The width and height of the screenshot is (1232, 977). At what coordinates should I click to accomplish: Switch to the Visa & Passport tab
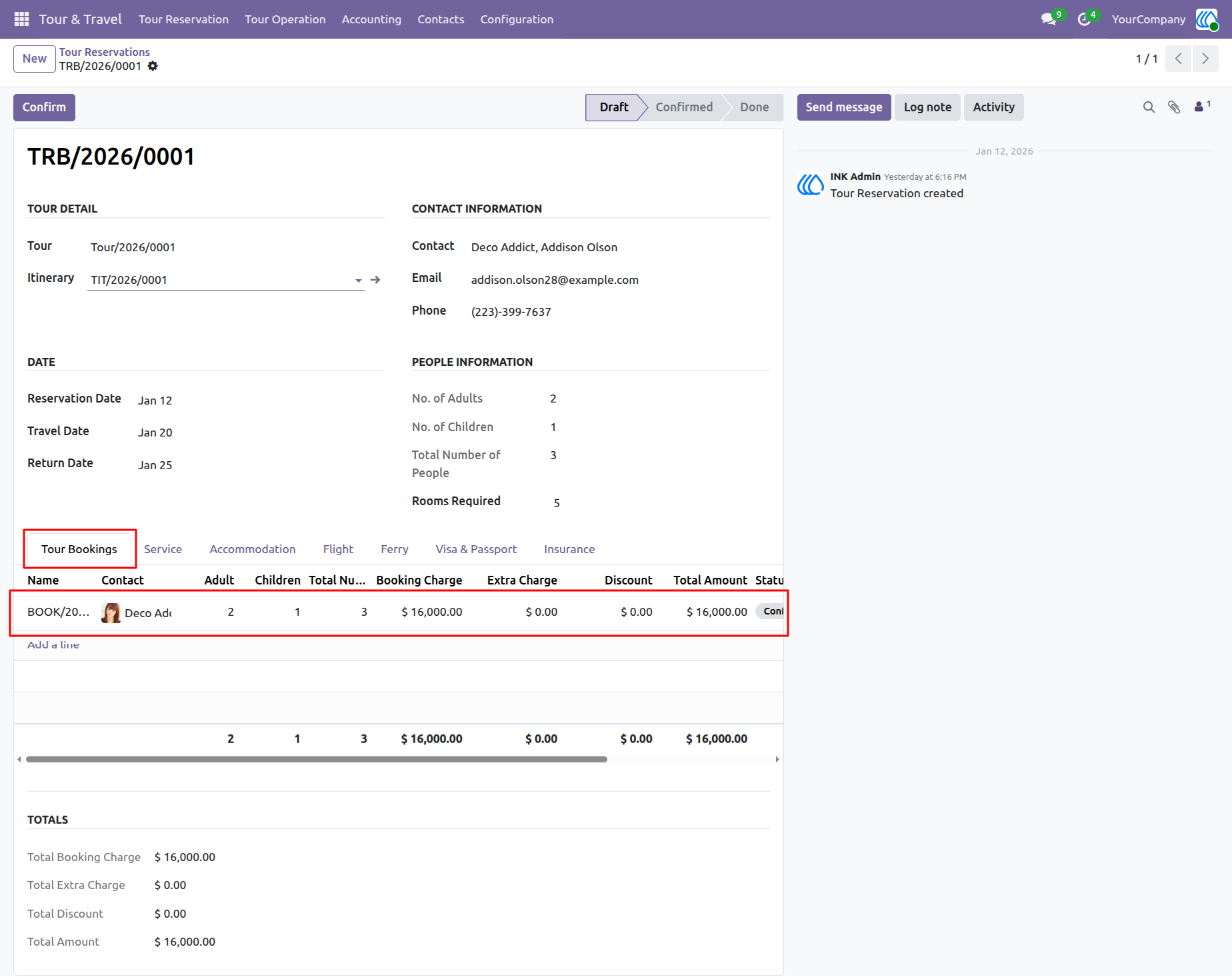click(476, 549)
